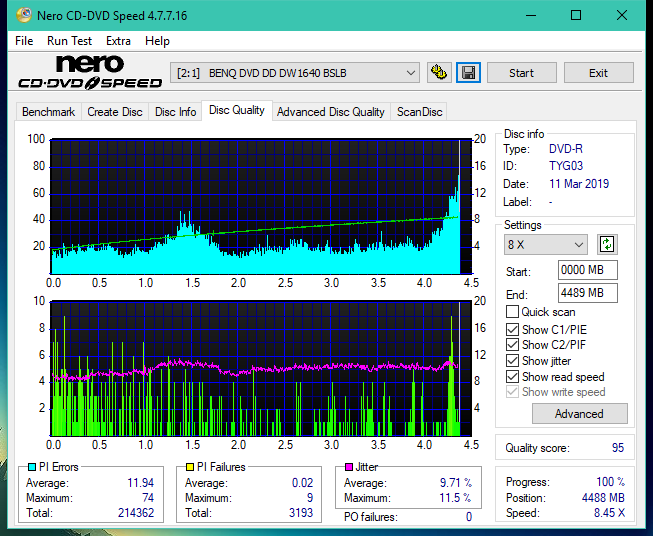
Task: Open the File menu
Action: pyautogui.click(x=24, y=41)
